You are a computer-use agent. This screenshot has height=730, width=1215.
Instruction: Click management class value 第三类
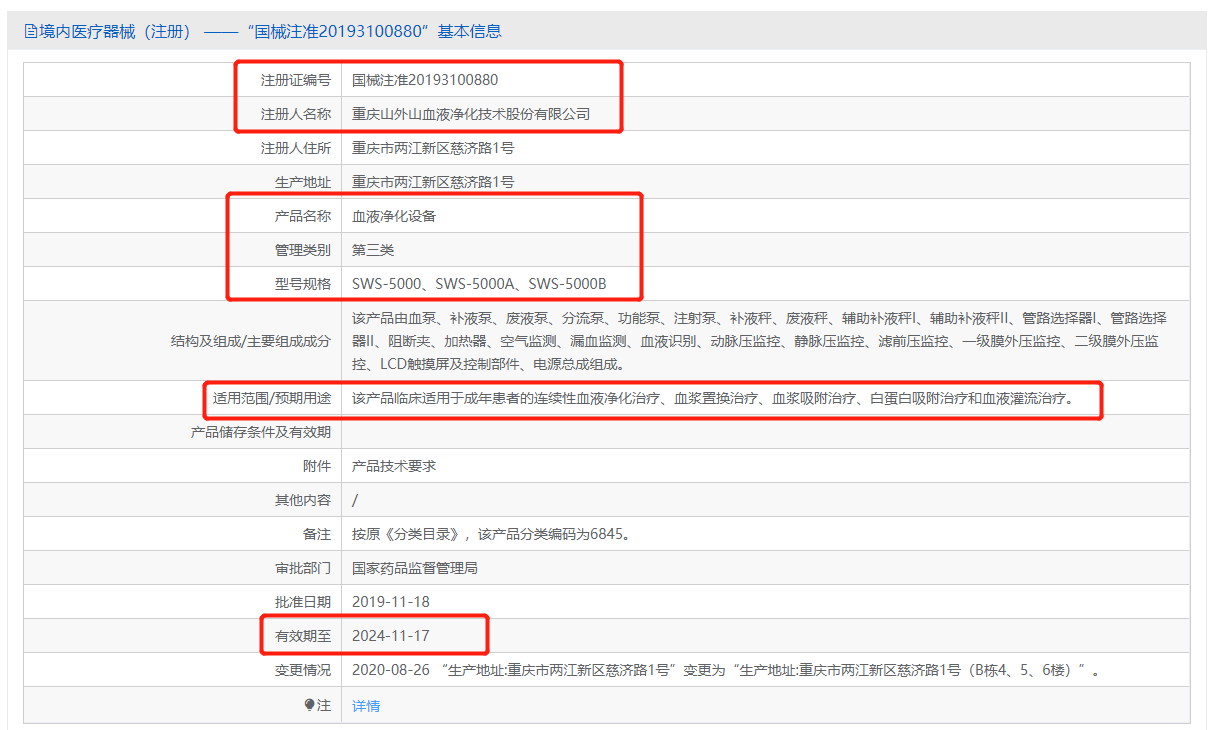pyautogui.click(x=373, y=250)
